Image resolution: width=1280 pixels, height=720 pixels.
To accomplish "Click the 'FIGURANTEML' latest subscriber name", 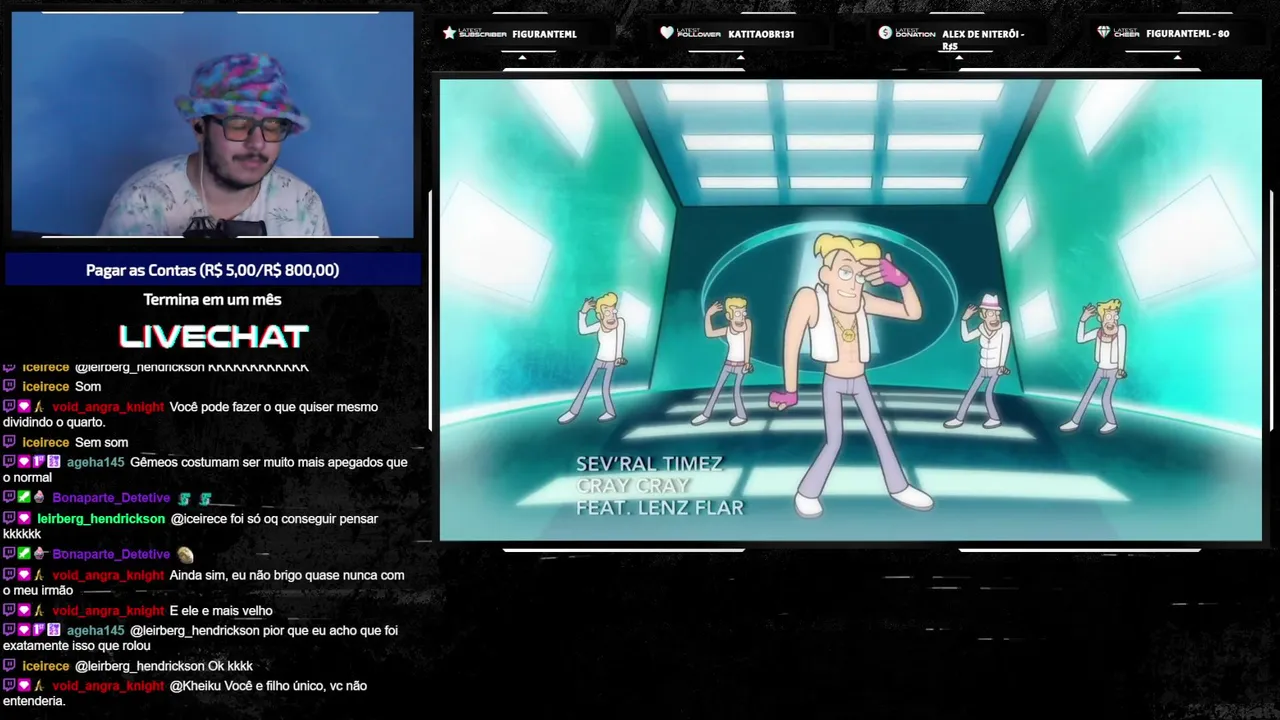I will (544, 34).
